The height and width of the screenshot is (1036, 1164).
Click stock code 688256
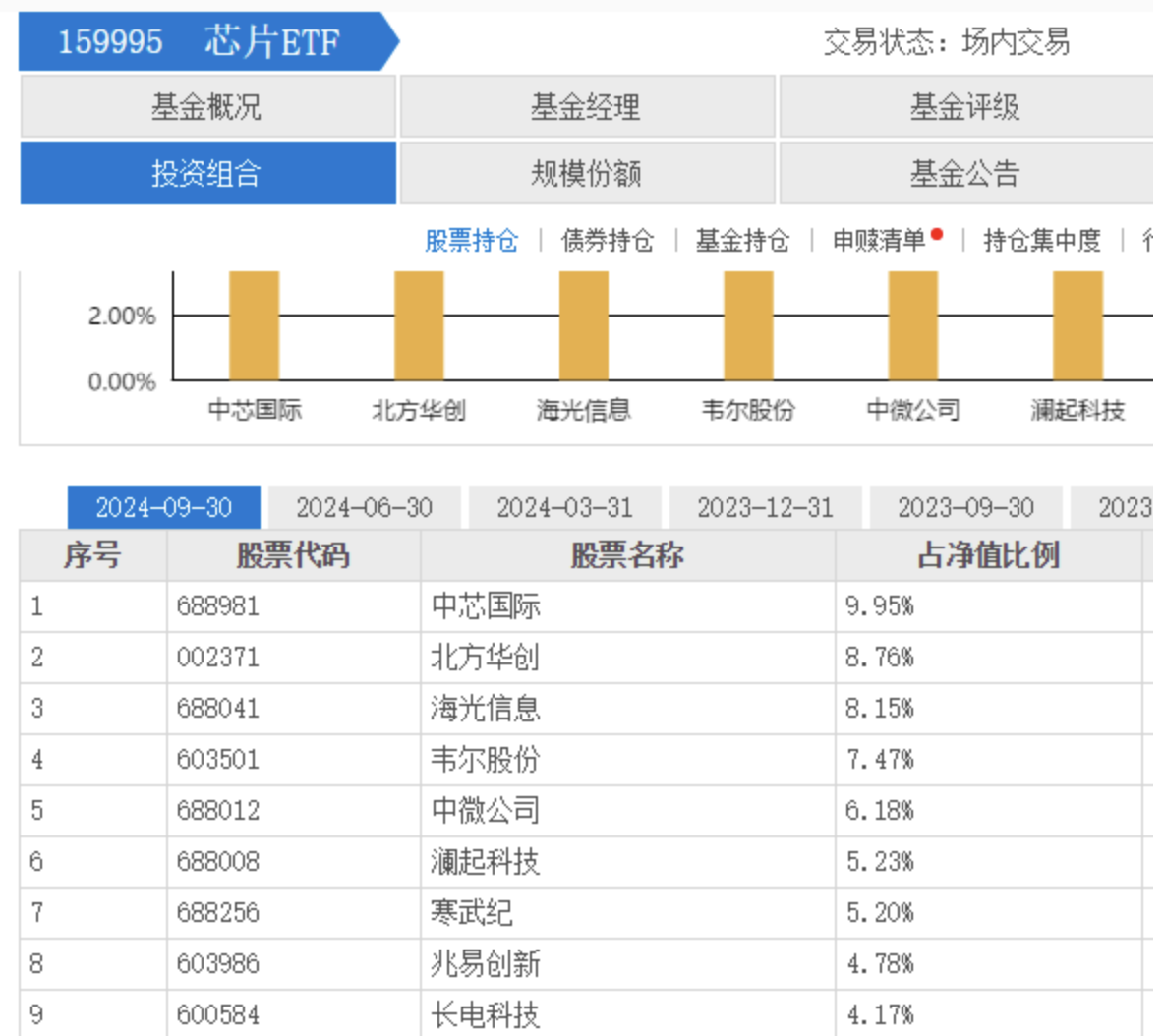218,913
